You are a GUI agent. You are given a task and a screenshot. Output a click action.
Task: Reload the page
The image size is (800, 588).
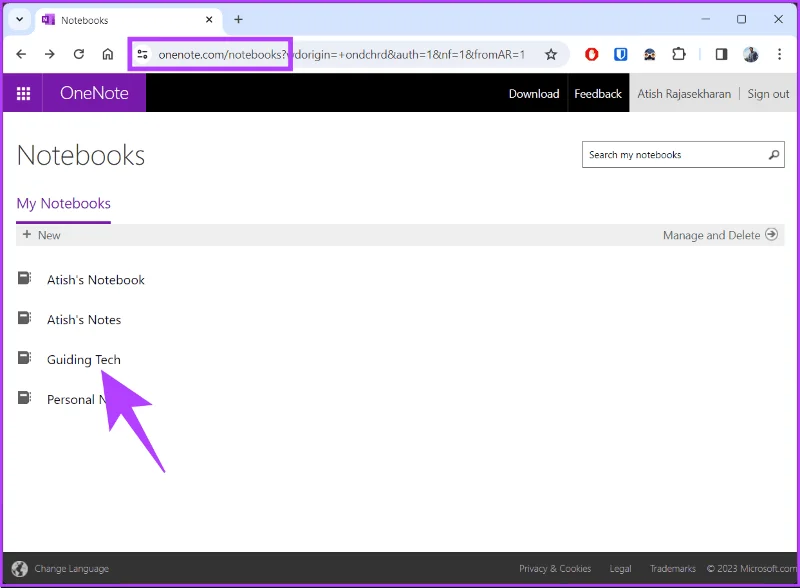pos(79,54)
